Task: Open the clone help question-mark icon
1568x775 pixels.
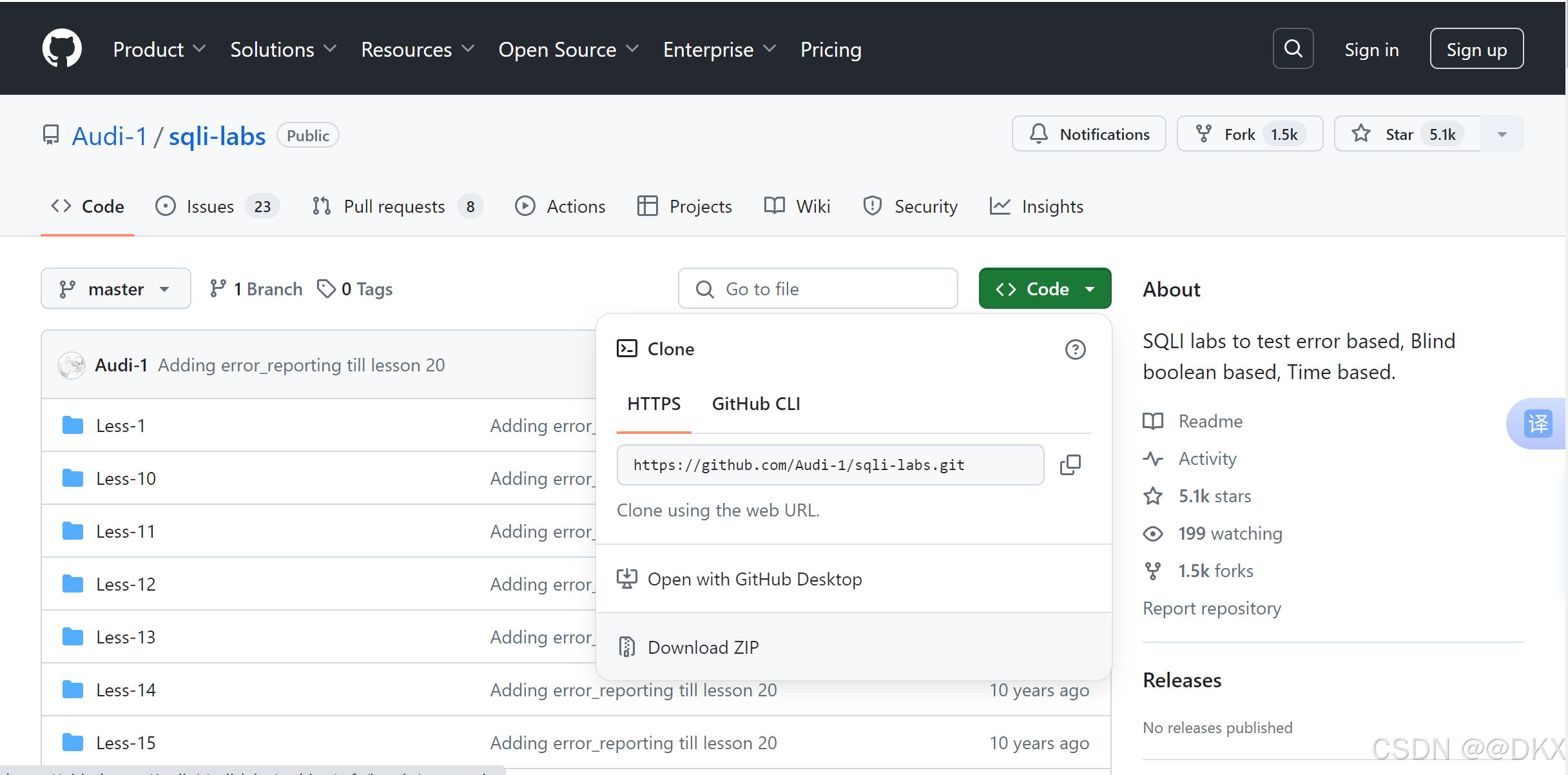Action: tap(1075, 349)
